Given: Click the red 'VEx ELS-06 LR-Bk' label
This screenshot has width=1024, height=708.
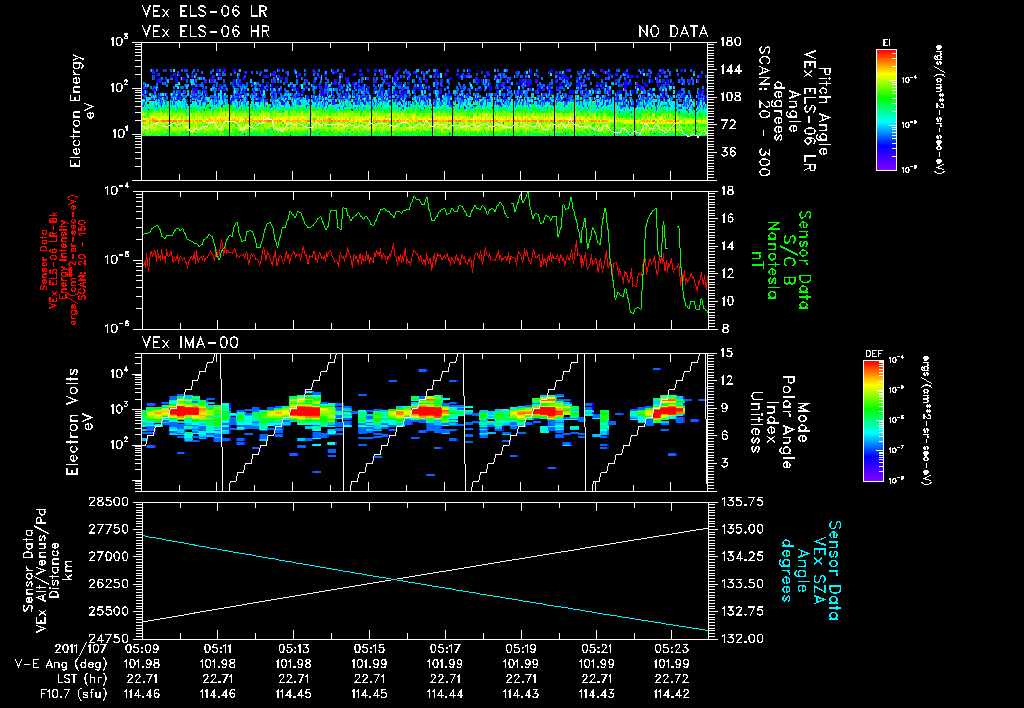Looking at the screenshot, I should [x=54, y=260].
